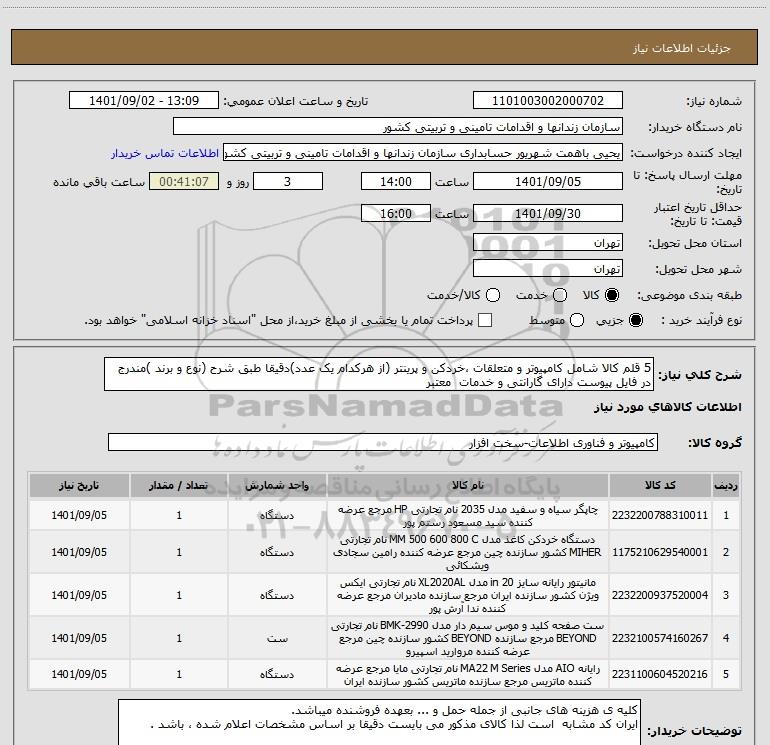Click the MIHER paper shredder item name

(x=468, y=552)
